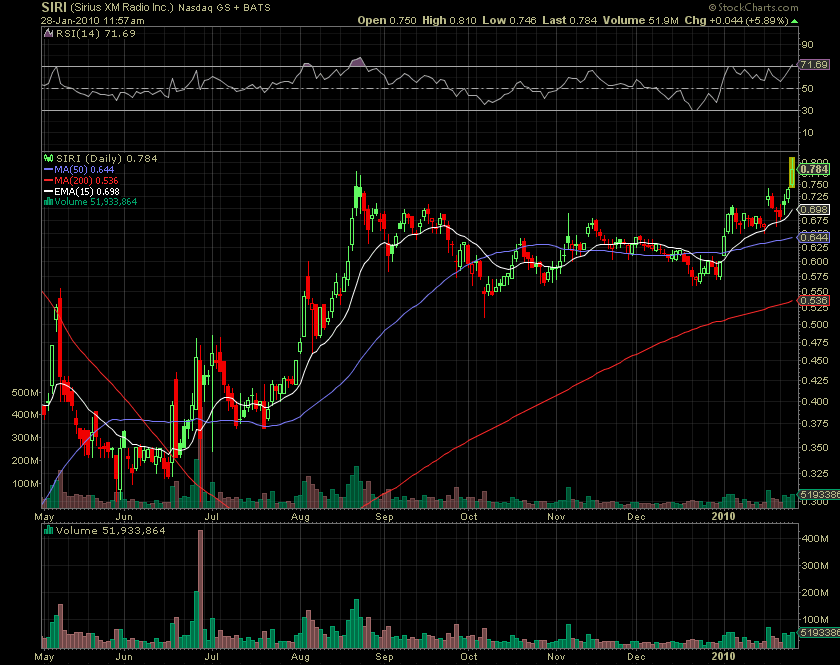Screen dimensions: 840x667
Task: Click the volume flag on the price chart's right axis
Action: click(819, 494)
